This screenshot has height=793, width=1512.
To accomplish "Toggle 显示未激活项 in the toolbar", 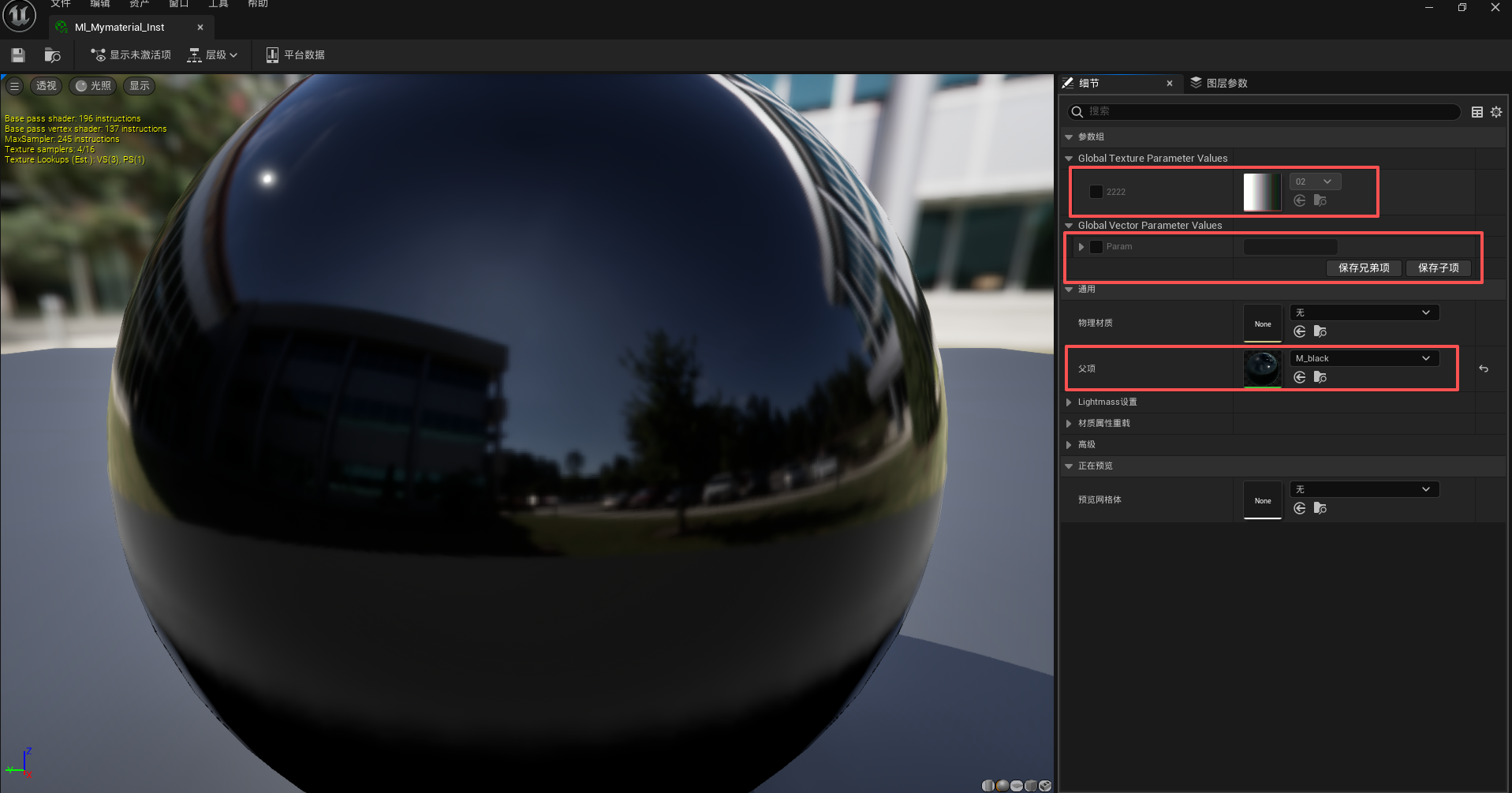I will point(131,55).
